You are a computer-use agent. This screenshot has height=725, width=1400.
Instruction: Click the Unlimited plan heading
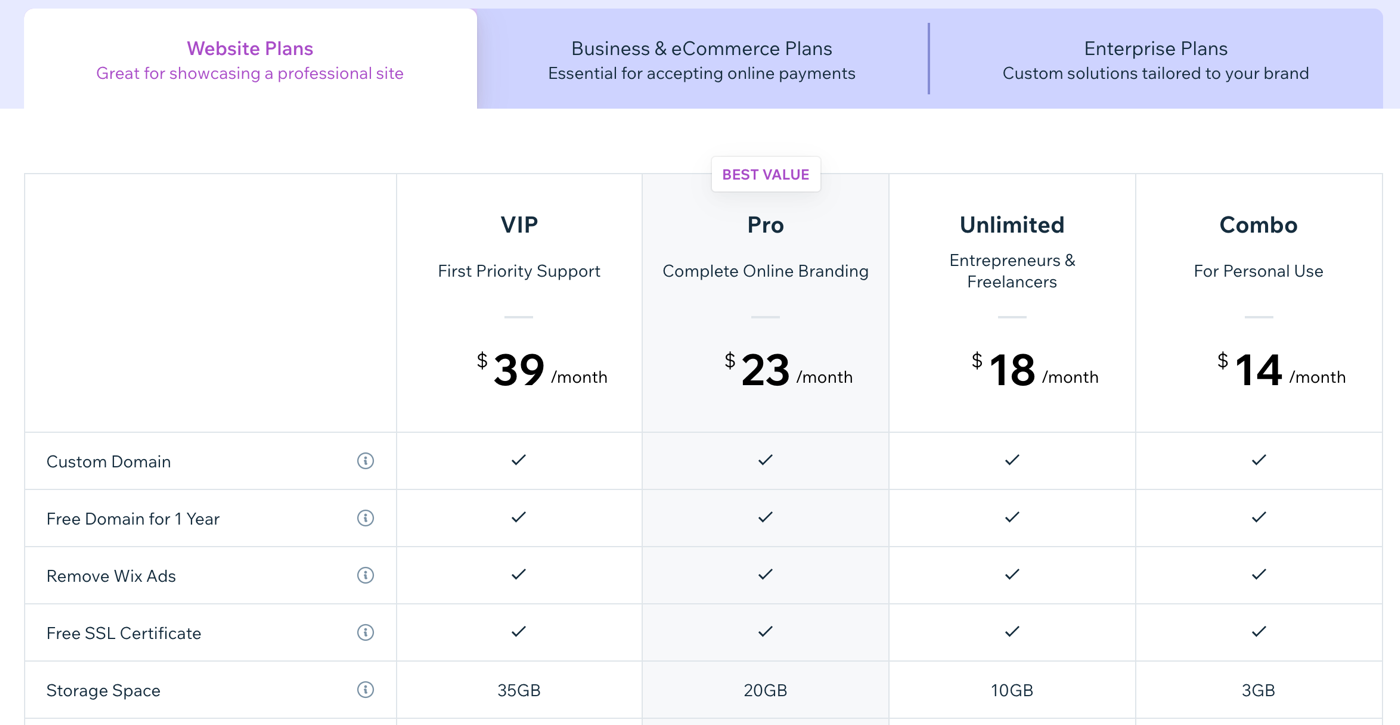[1012, 225]
